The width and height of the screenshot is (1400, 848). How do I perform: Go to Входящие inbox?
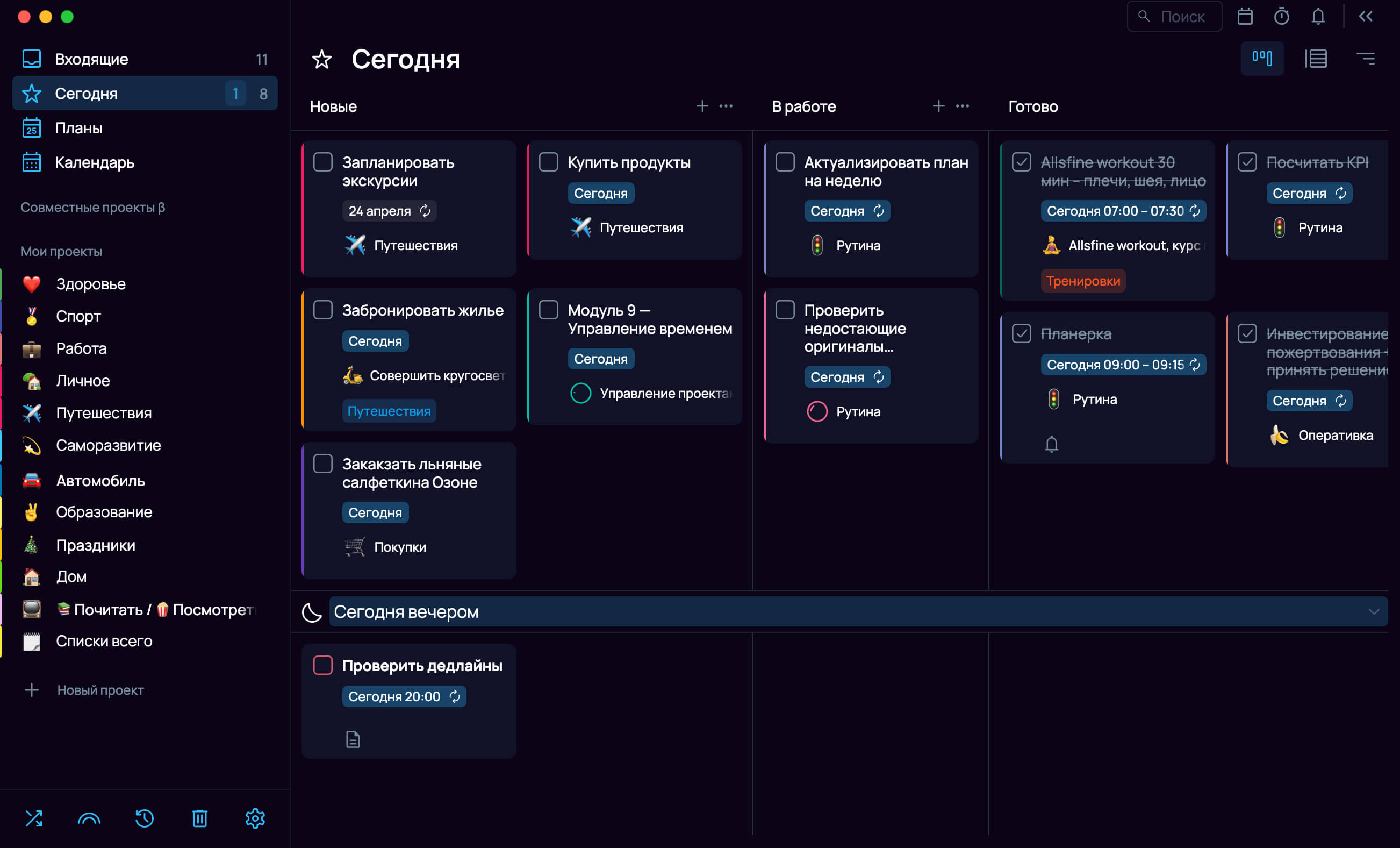point(91,59)
